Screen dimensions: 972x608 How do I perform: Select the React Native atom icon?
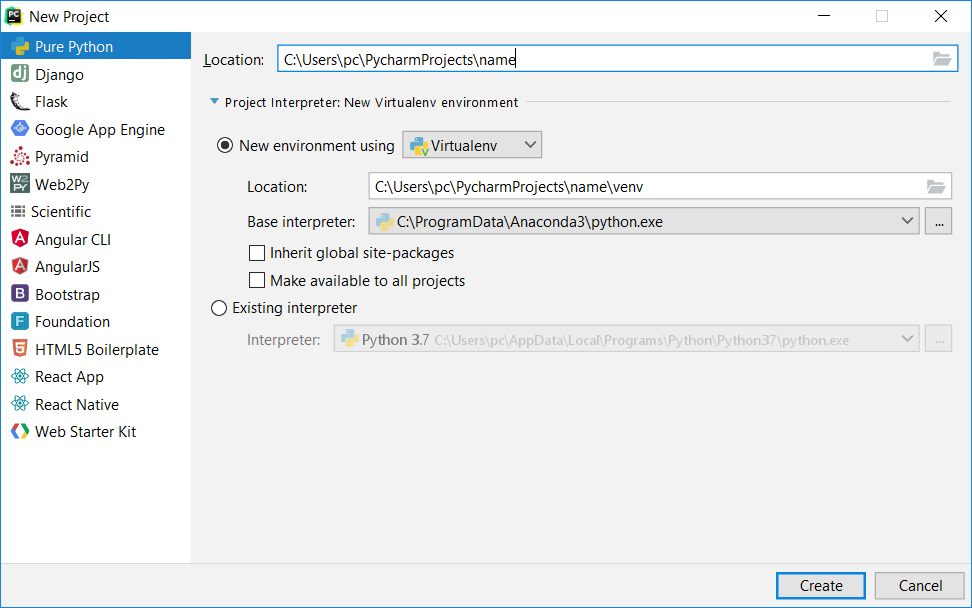(20, 404)
